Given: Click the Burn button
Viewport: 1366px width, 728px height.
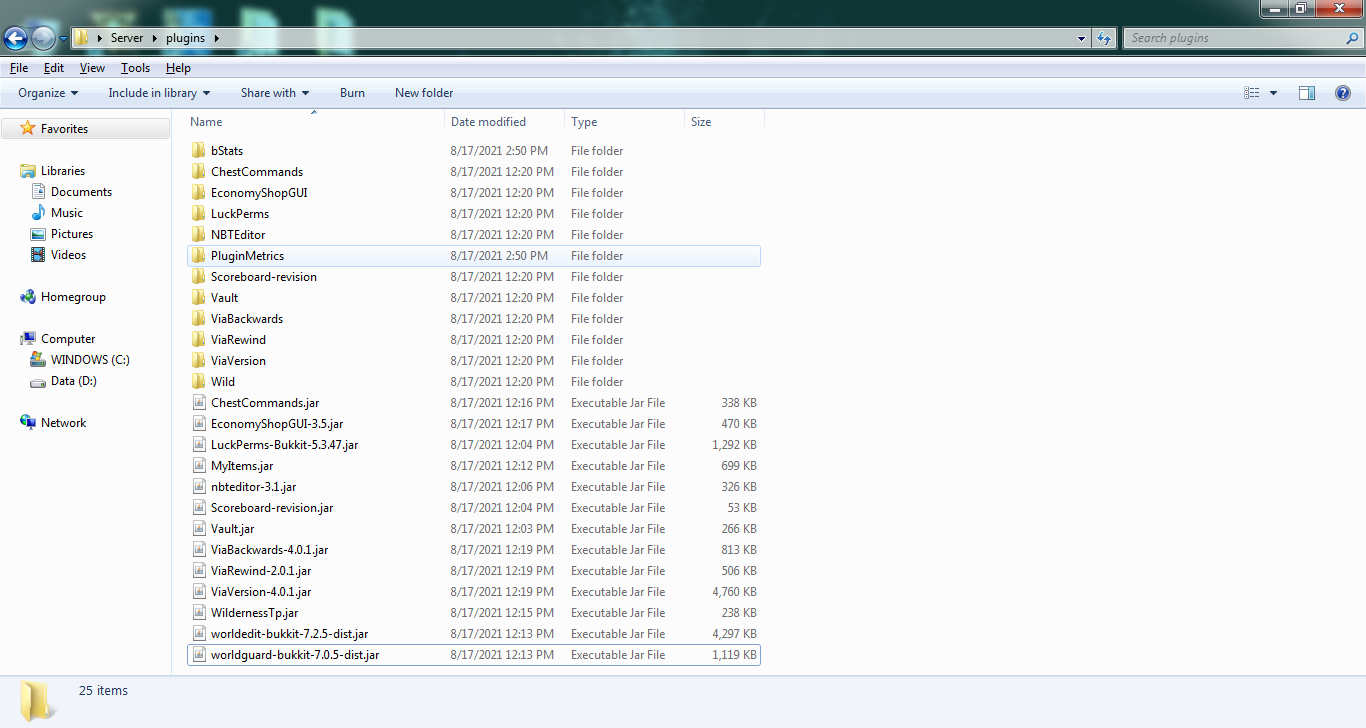Looking at the screenshot, I should click(x=352, y=93).
